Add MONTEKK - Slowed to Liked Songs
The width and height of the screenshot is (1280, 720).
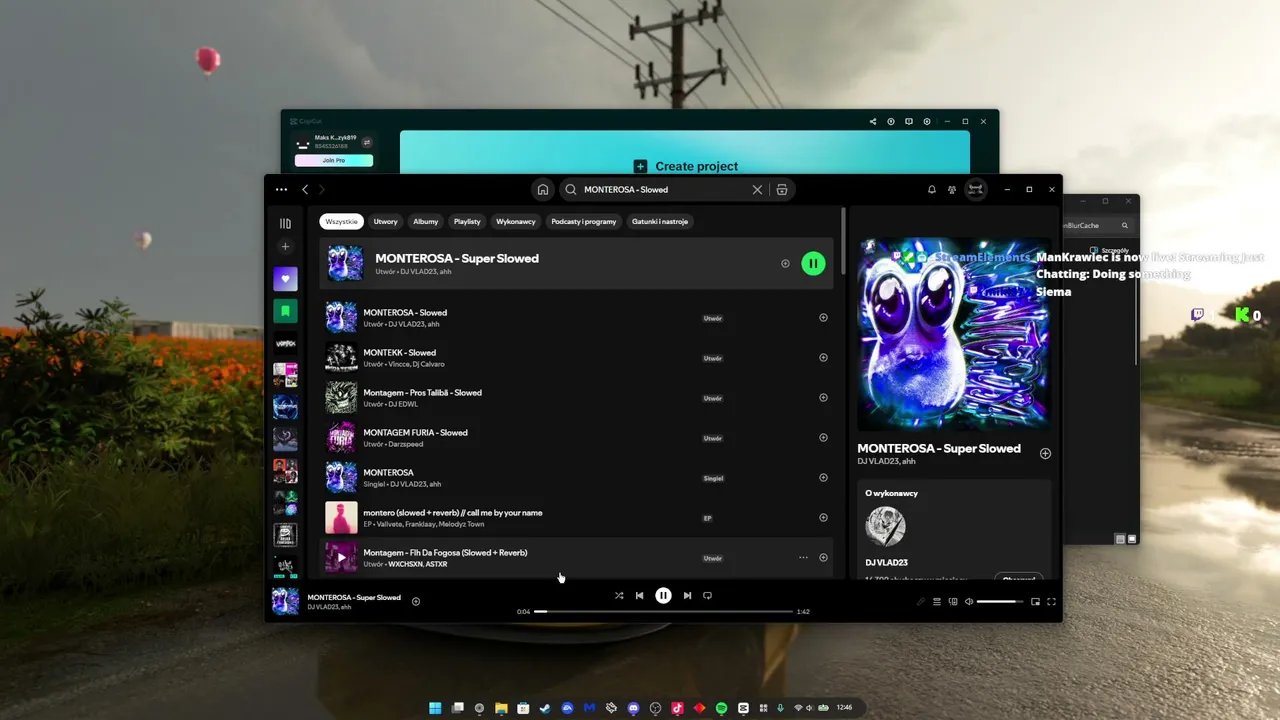coord(823,358)
